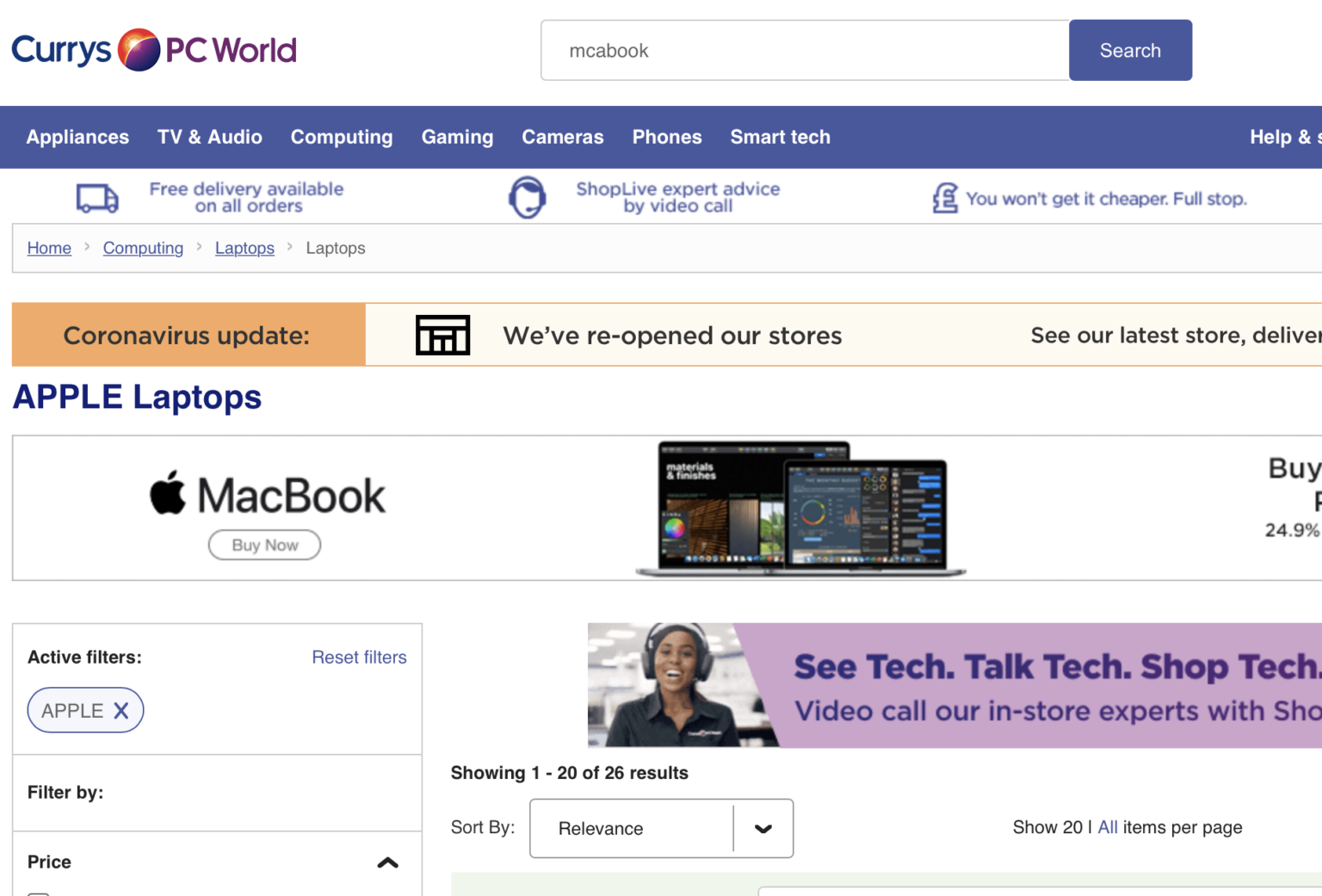Toggle the Gaming navigation section

(457, 137)
